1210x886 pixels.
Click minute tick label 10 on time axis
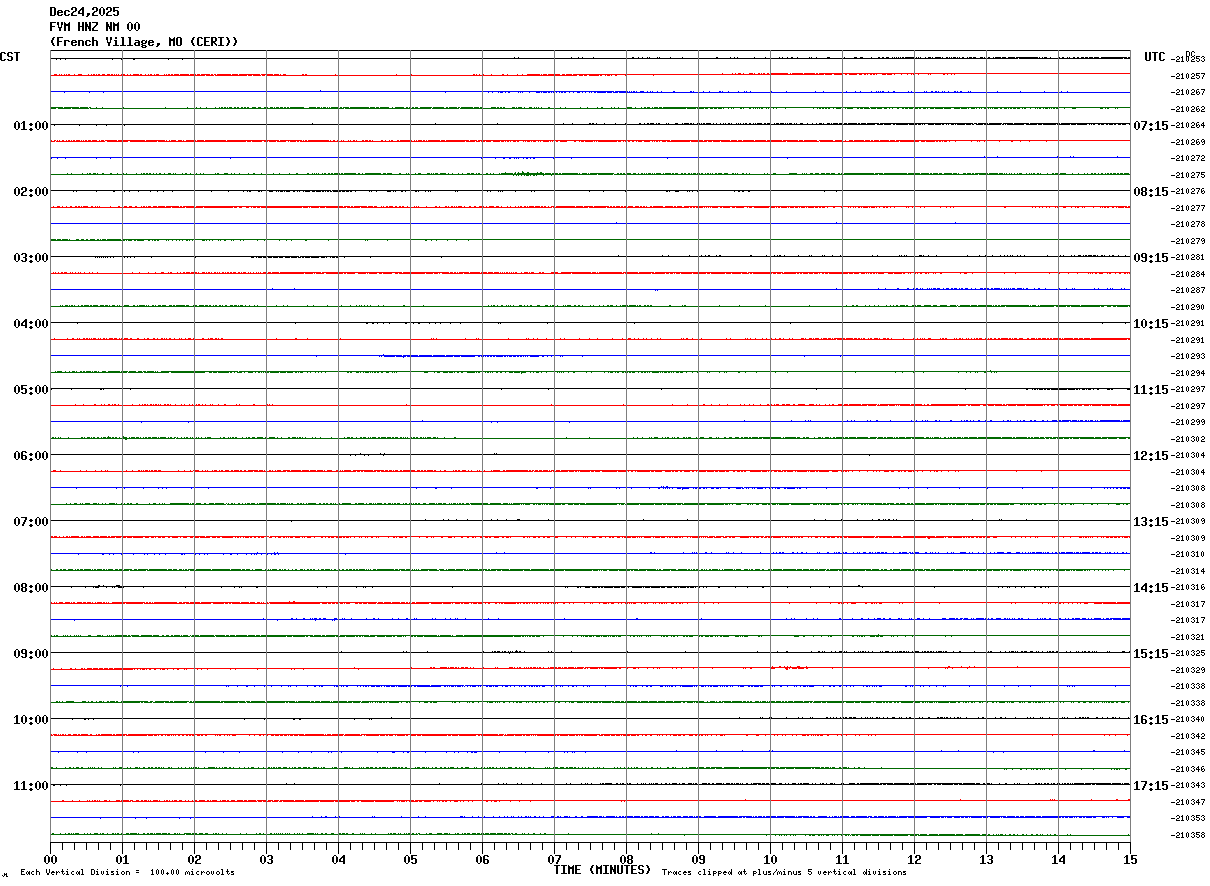tap(770, 859)
